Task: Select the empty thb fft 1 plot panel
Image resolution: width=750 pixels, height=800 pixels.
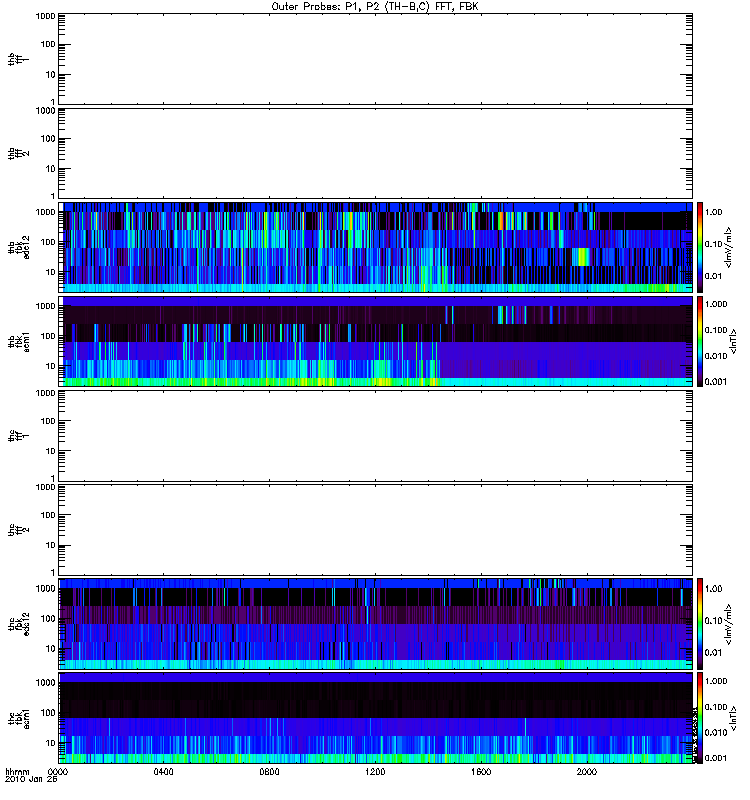Action: point(376,59)
